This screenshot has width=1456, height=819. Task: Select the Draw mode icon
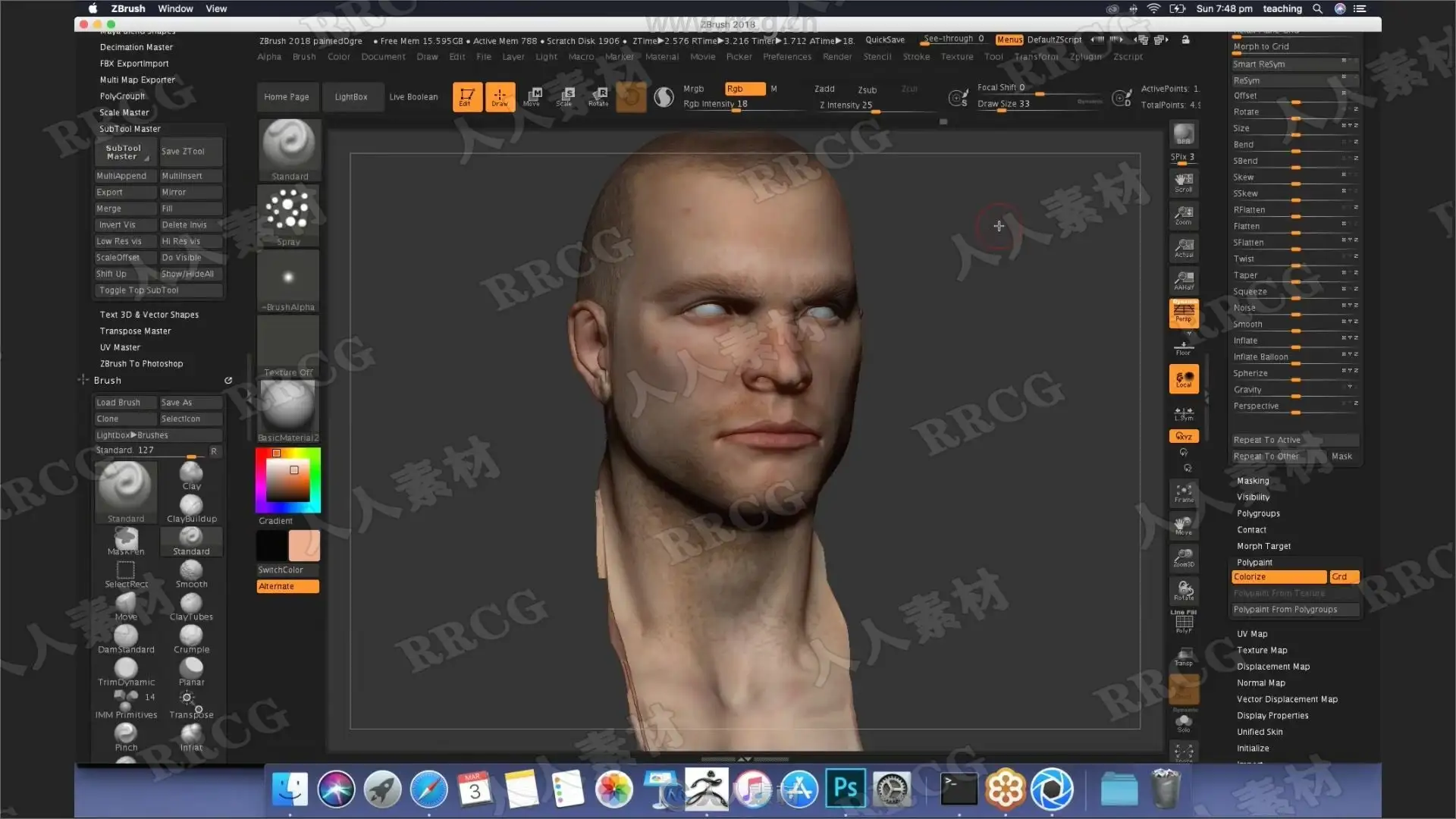click(x=500, y=96)
